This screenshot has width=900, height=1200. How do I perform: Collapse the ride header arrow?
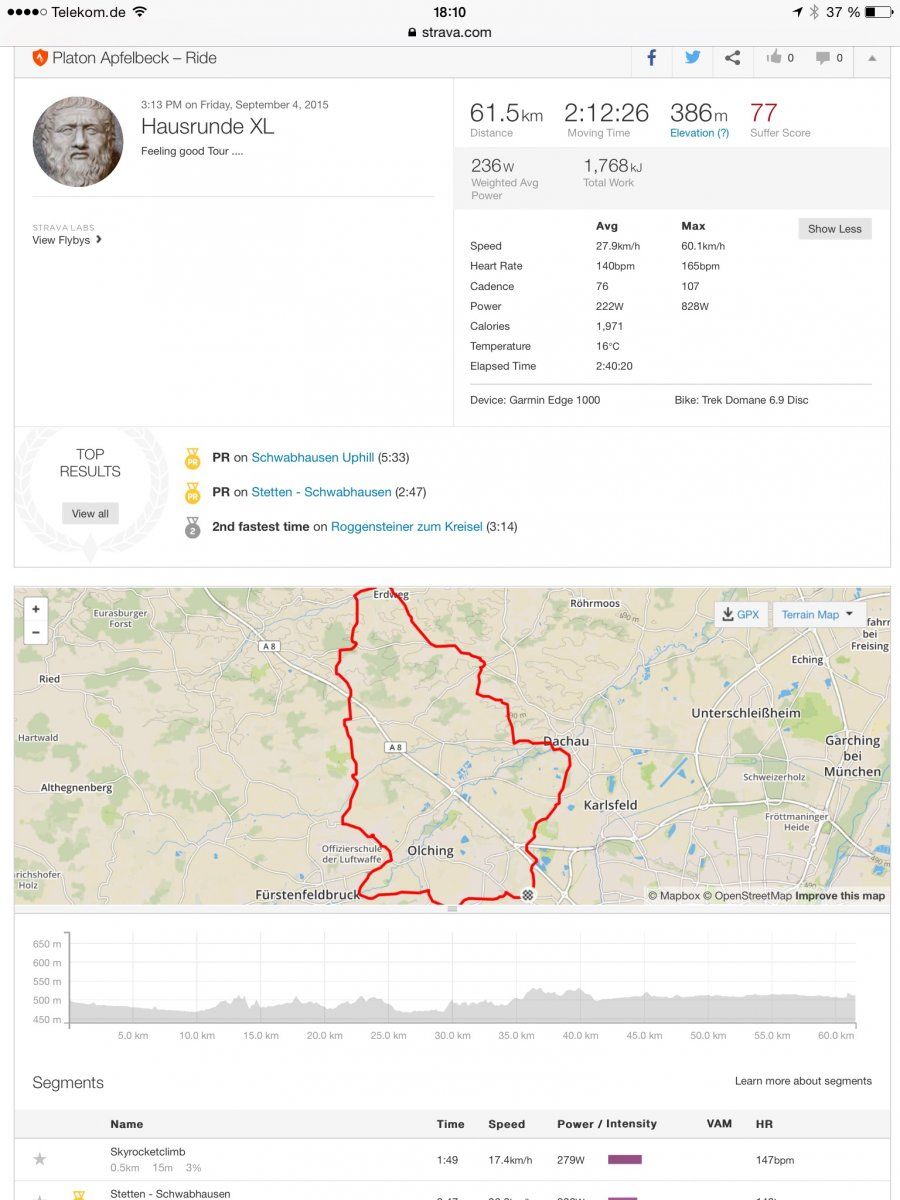872,58
